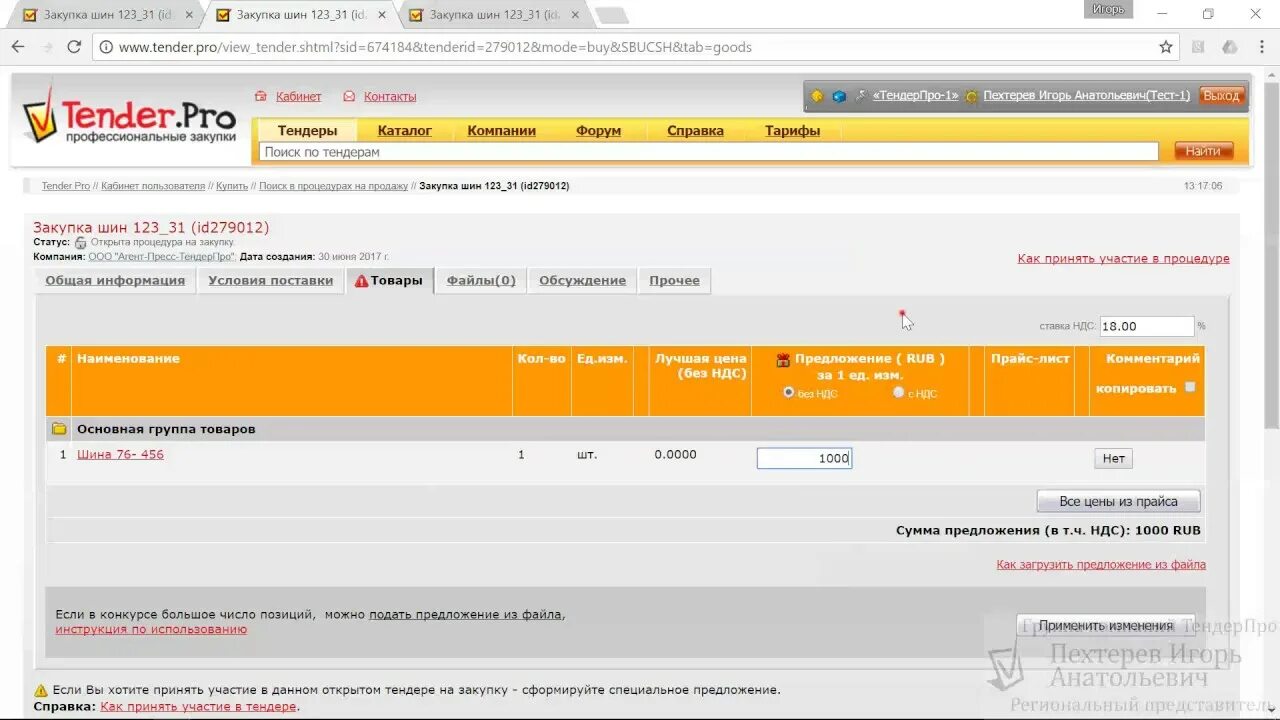This screenshot has width=1280, height=720.
Task: Click the browser address bar URL
Action: click(x=435, y=47)
